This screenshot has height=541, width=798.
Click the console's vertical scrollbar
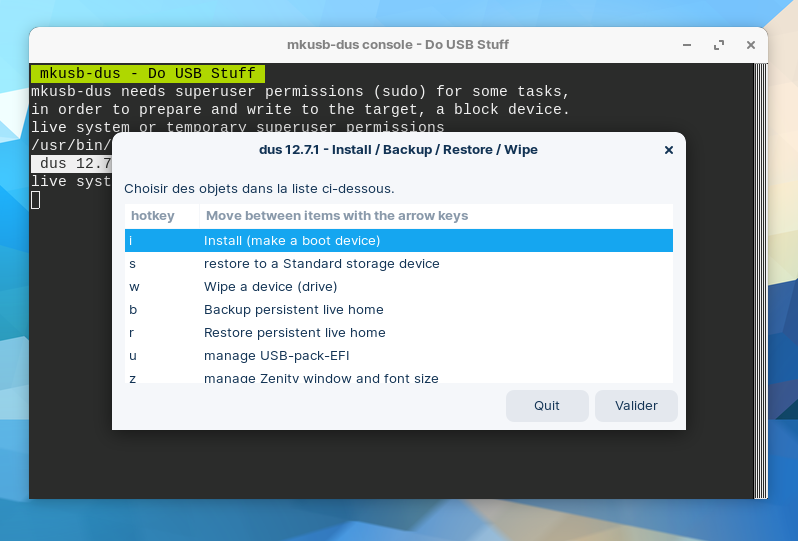pos(761,280)
